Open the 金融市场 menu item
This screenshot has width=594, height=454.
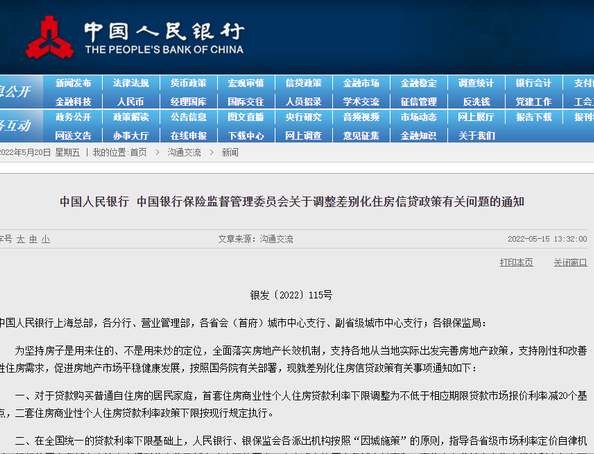361,83
